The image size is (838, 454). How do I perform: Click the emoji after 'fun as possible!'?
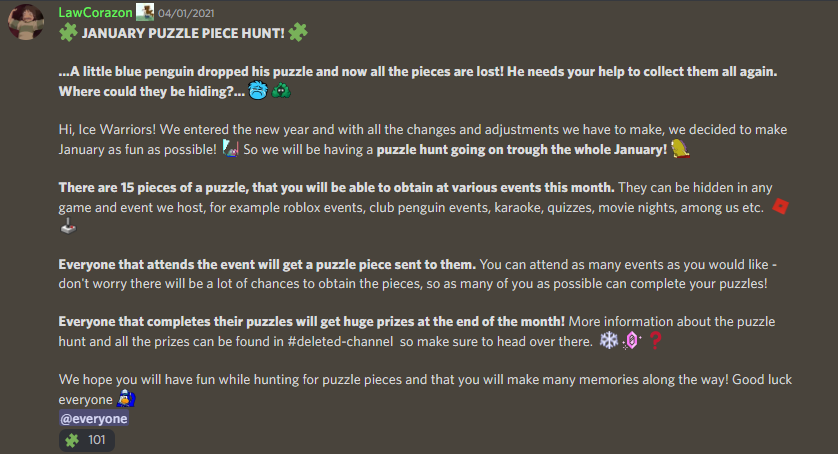(229, 149)
